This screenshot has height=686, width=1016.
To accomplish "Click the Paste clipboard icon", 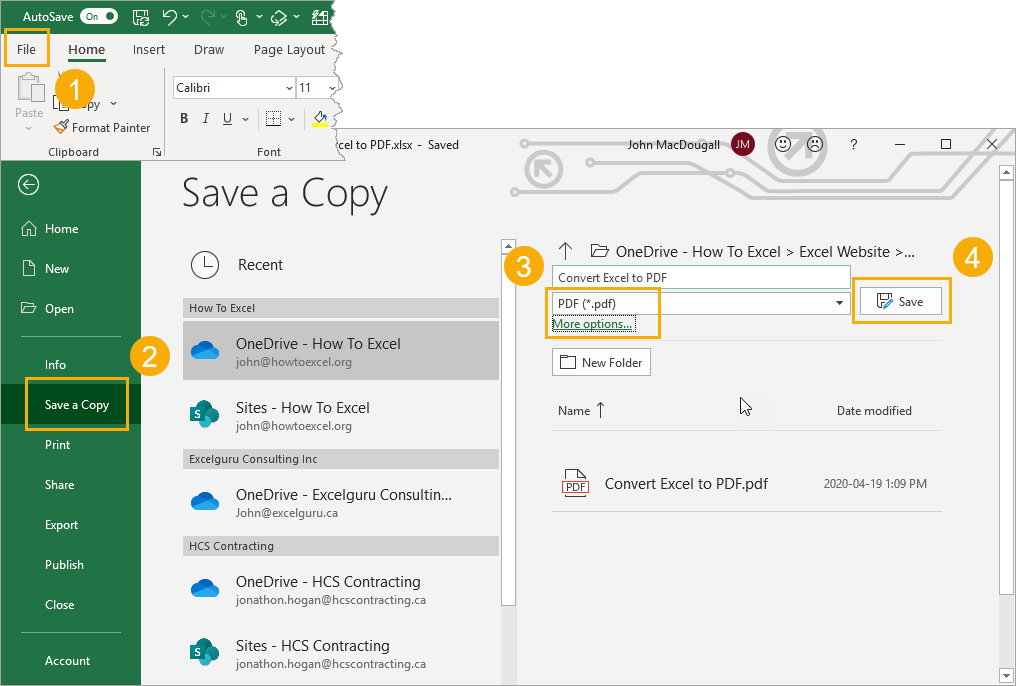I will (29, 88).
